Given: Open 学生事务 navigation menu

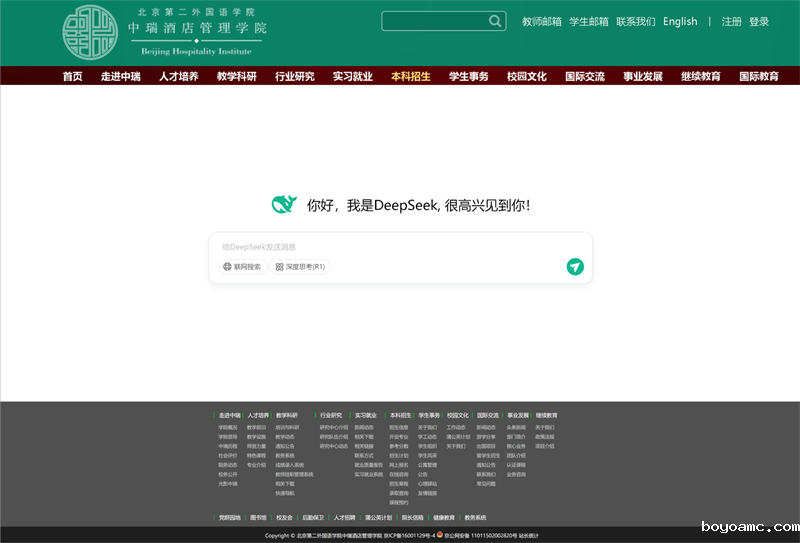Looking at the screenshot, I should [469, 76].
